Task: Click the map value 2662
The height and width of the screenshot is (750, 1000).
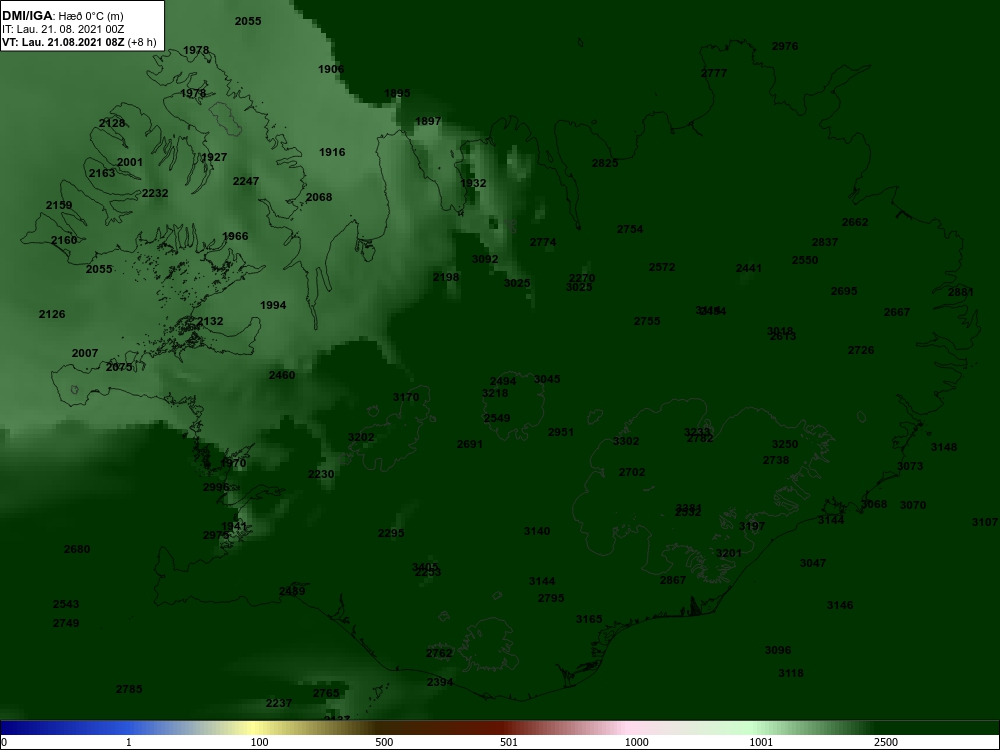Action: [x=855, y=222]
